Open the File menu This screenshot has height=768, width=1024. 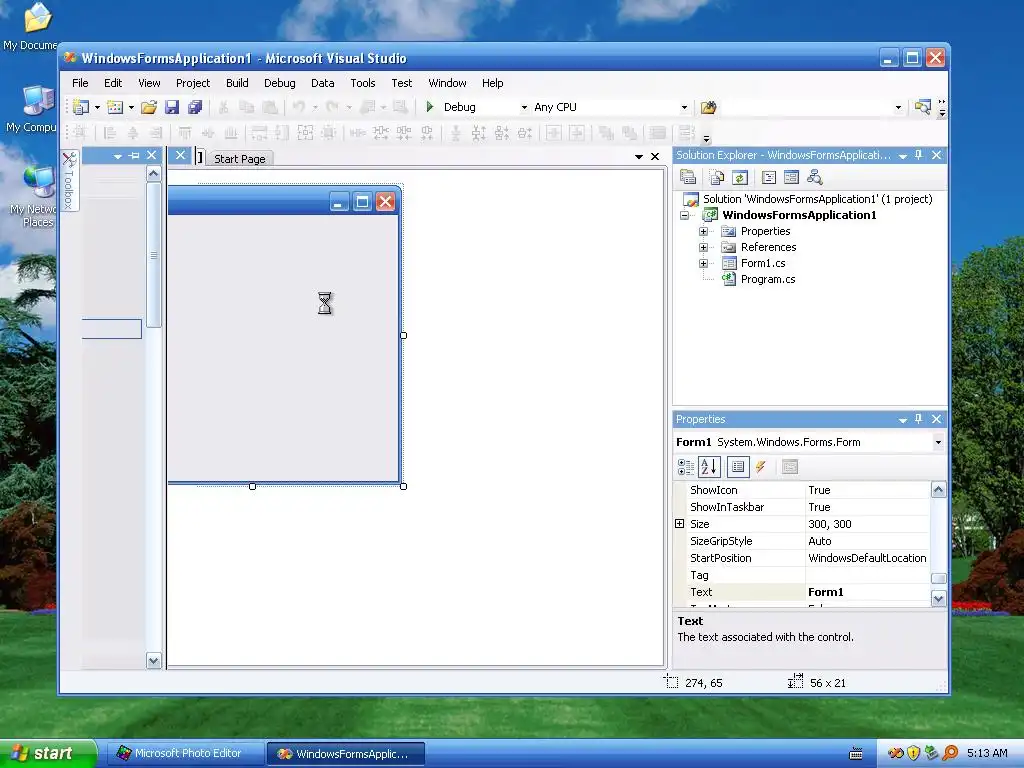pyautogui.click(x=80, y=83)
